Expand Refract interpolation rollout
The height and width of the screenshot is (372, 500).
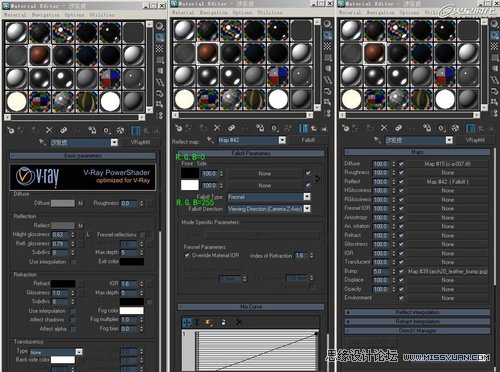[417, 321]
